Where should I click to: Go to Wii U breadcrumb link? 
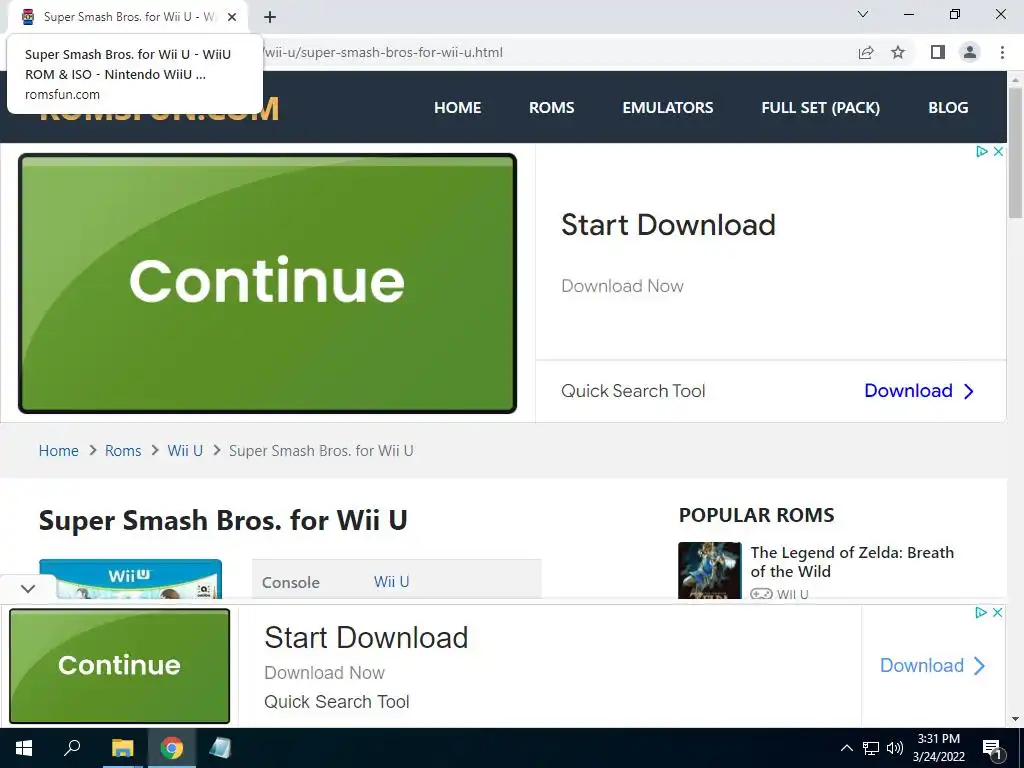185,451
